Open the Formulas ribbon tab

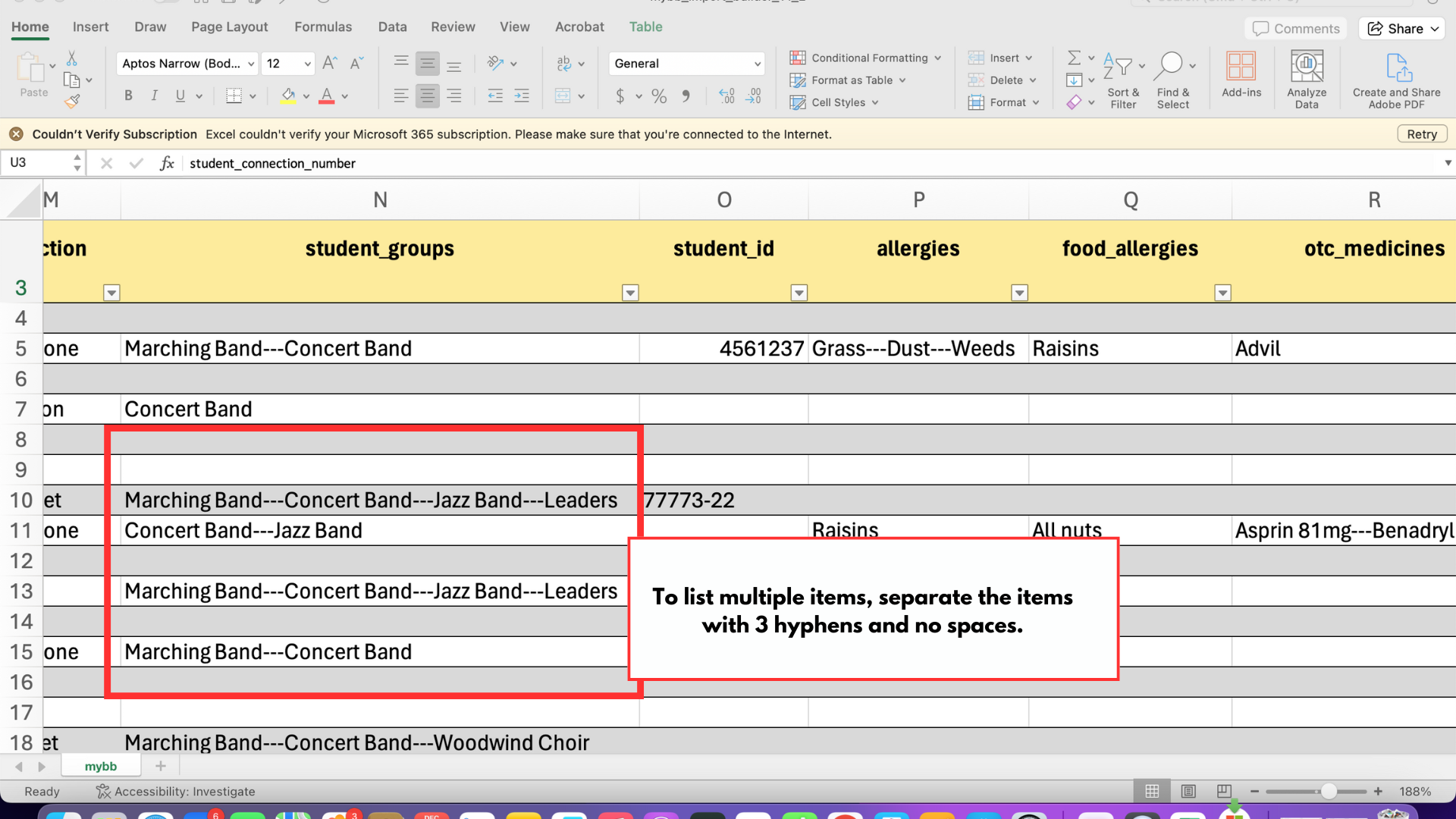323,27
